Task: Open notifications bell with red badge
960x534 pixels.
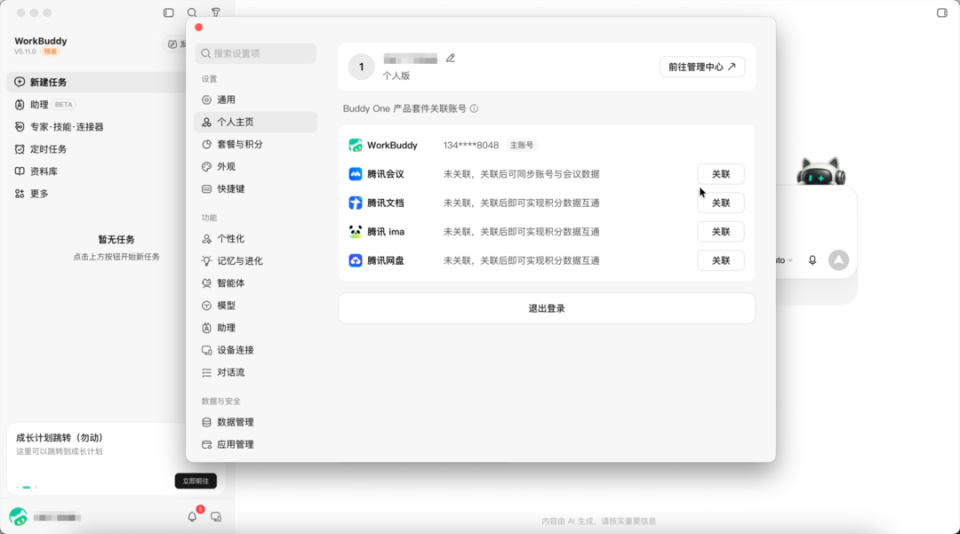Action: click(192, 517)
